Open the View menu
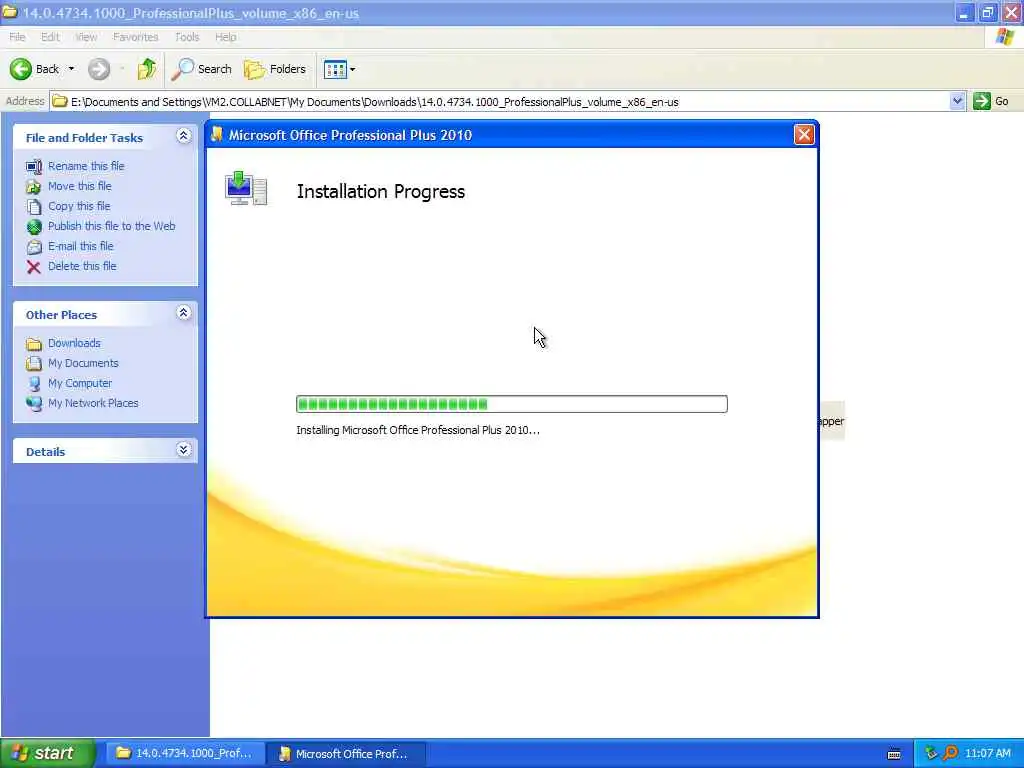The image size is (1024, 768). coord(86,37)
